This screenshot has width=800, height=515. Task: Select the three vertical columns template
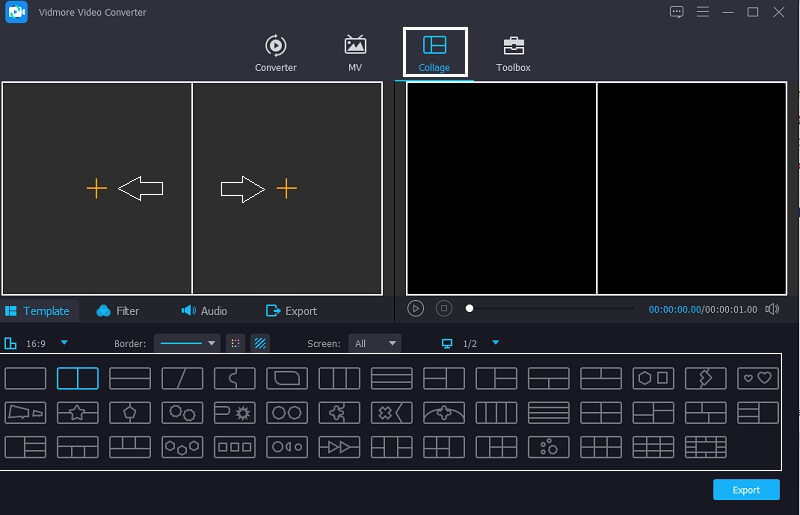point(339,378)
